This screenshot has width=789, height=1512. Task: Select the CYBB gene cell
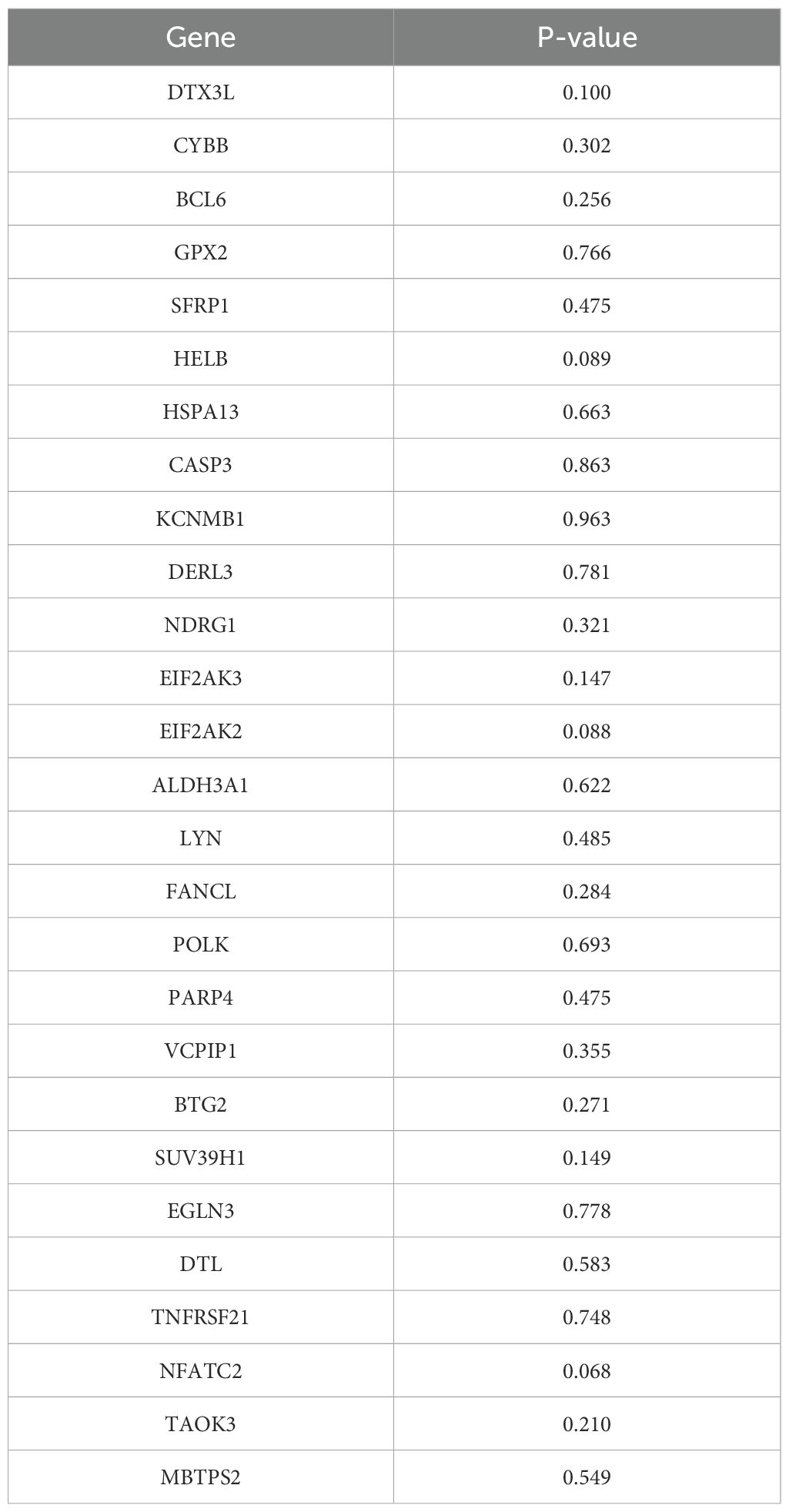coord(201,146)
